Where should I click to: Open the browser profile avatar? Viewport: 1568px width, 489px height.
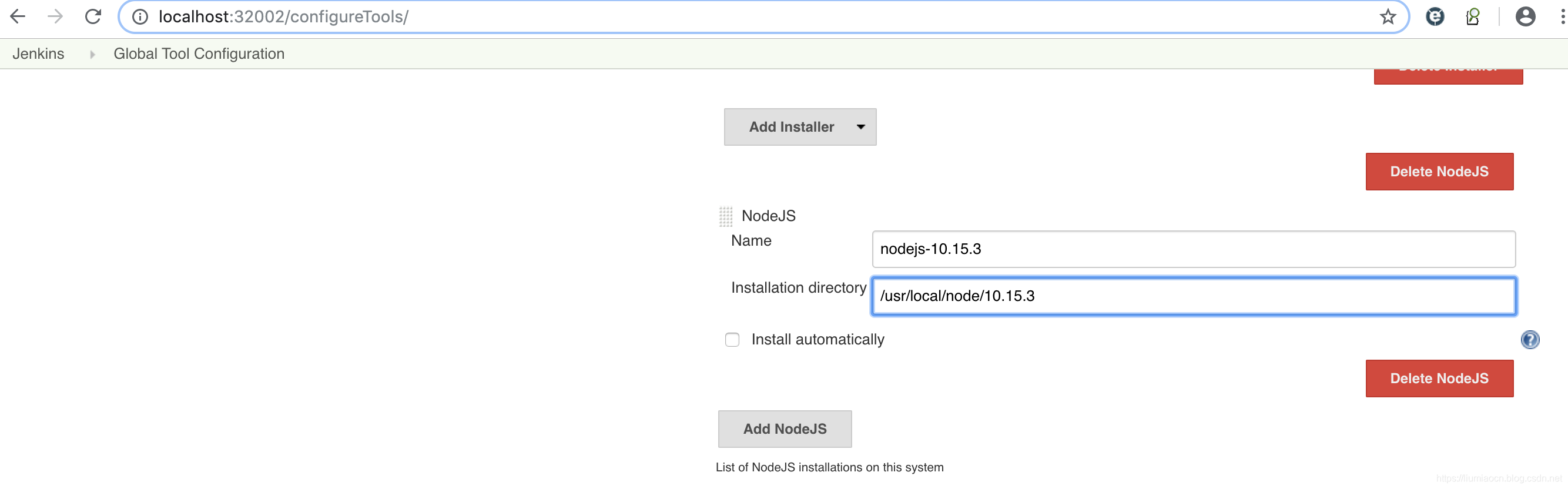tap(1525, 16)
